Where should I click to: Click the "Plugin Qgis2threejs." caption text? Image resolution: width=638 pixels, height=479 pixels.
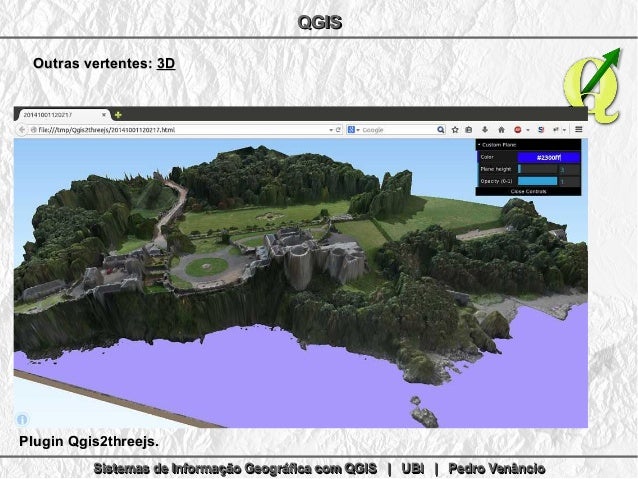pos(89,441)
